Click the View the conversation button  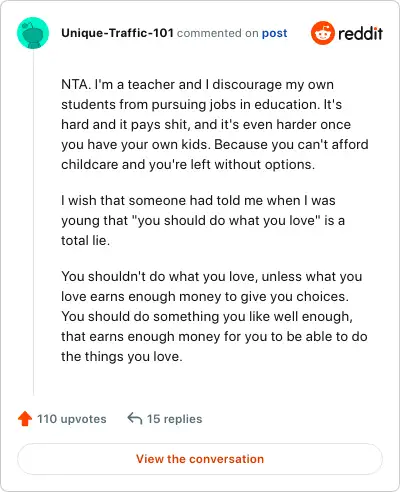[200, 459]
